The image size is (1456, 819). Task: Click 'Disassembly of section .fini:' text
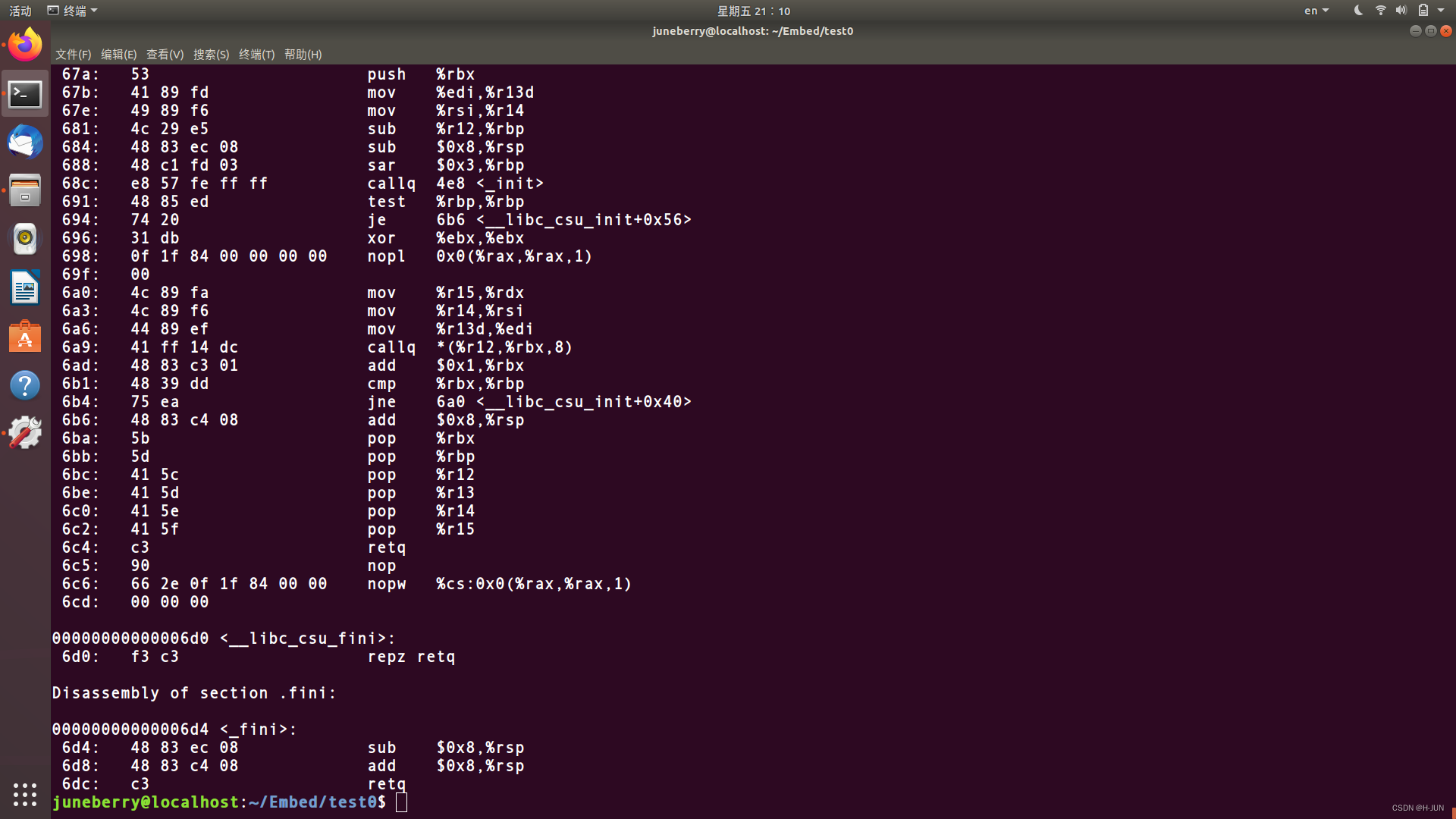194,693
